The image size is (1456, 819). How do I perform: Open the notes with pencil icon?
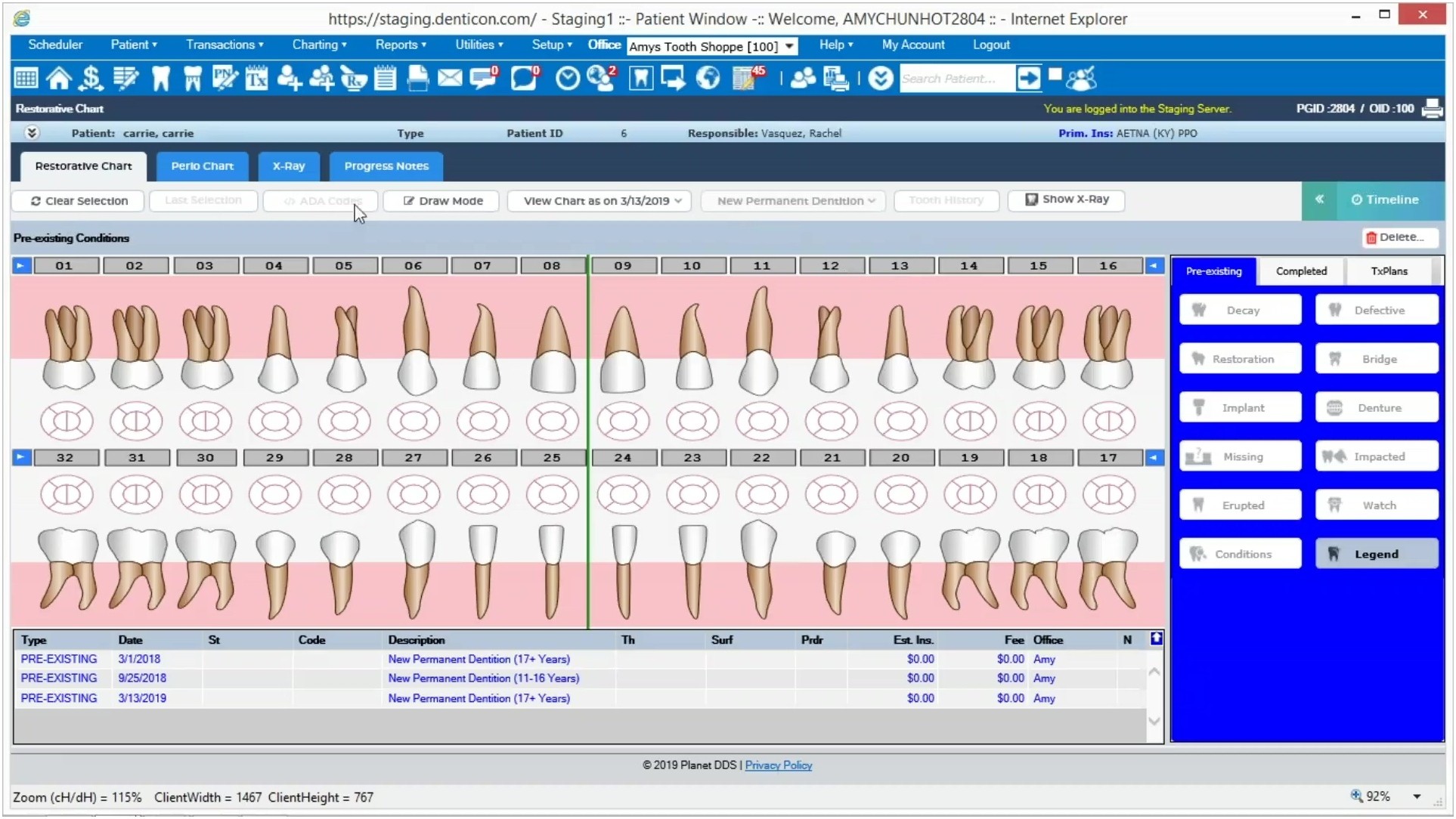[125, 78]
